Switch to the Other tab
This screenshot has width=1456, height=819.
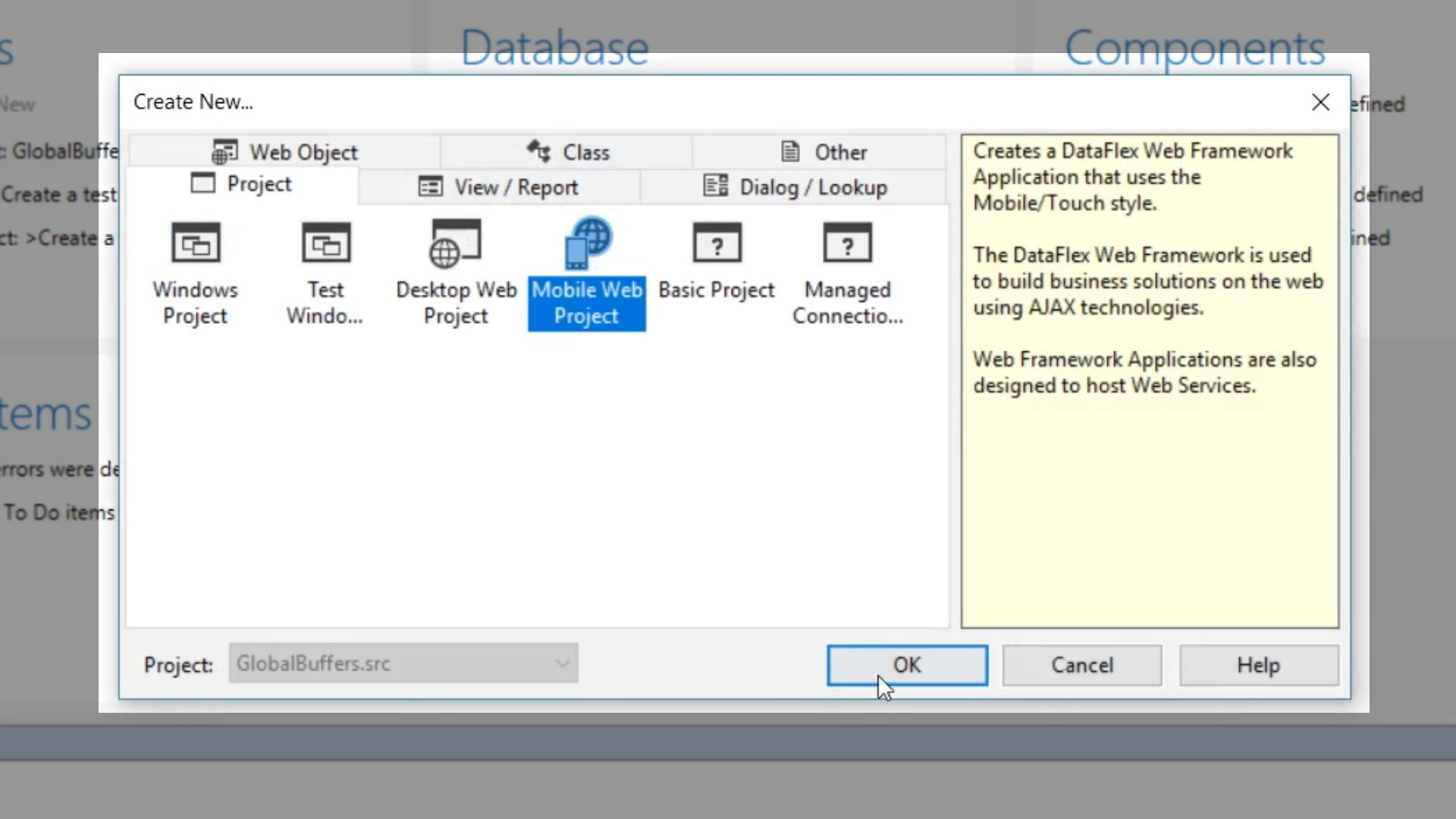(x=824, y=152)
